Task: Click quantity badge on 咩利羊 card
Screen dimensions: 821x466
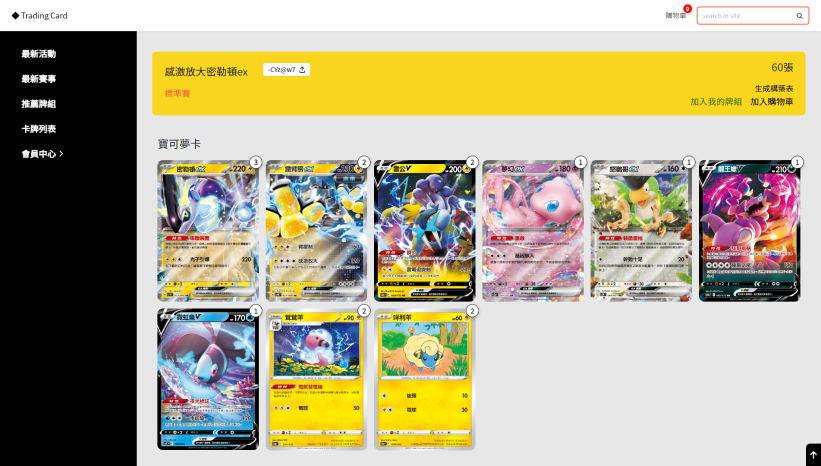Action: pyautogui.click(x=472, y=311)
